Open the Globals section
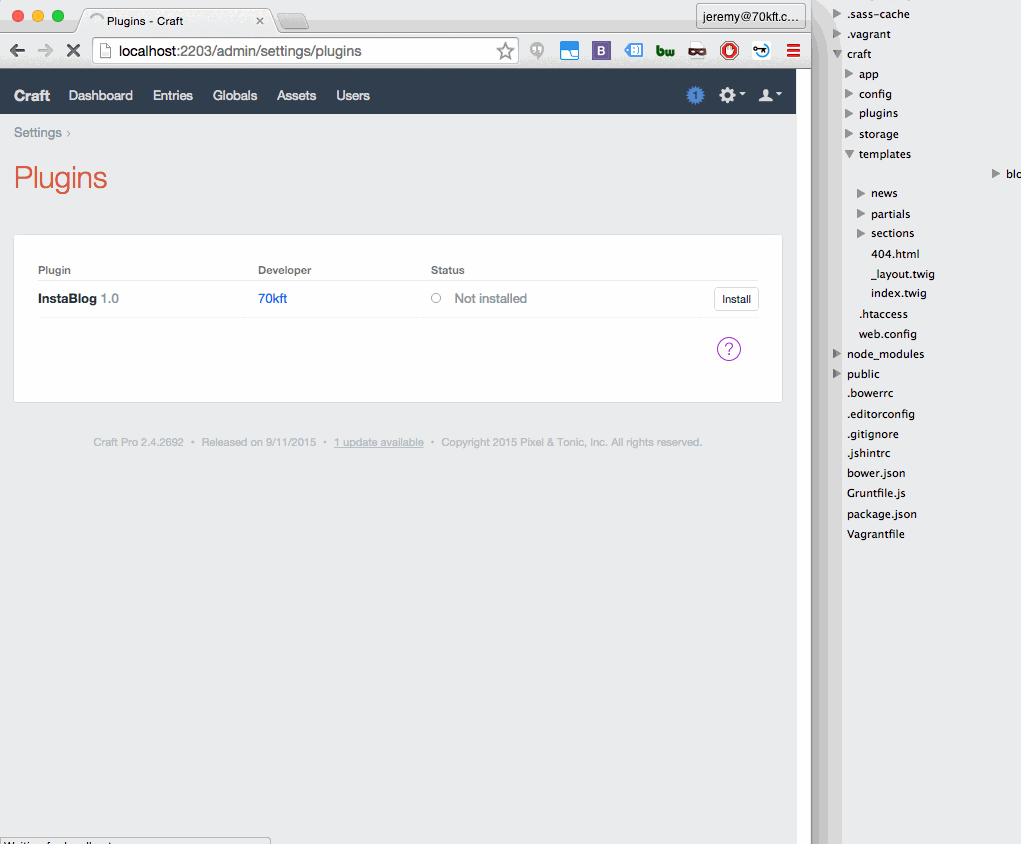The height and width of the screenshot is (844, 1021). tap(235, 96)
